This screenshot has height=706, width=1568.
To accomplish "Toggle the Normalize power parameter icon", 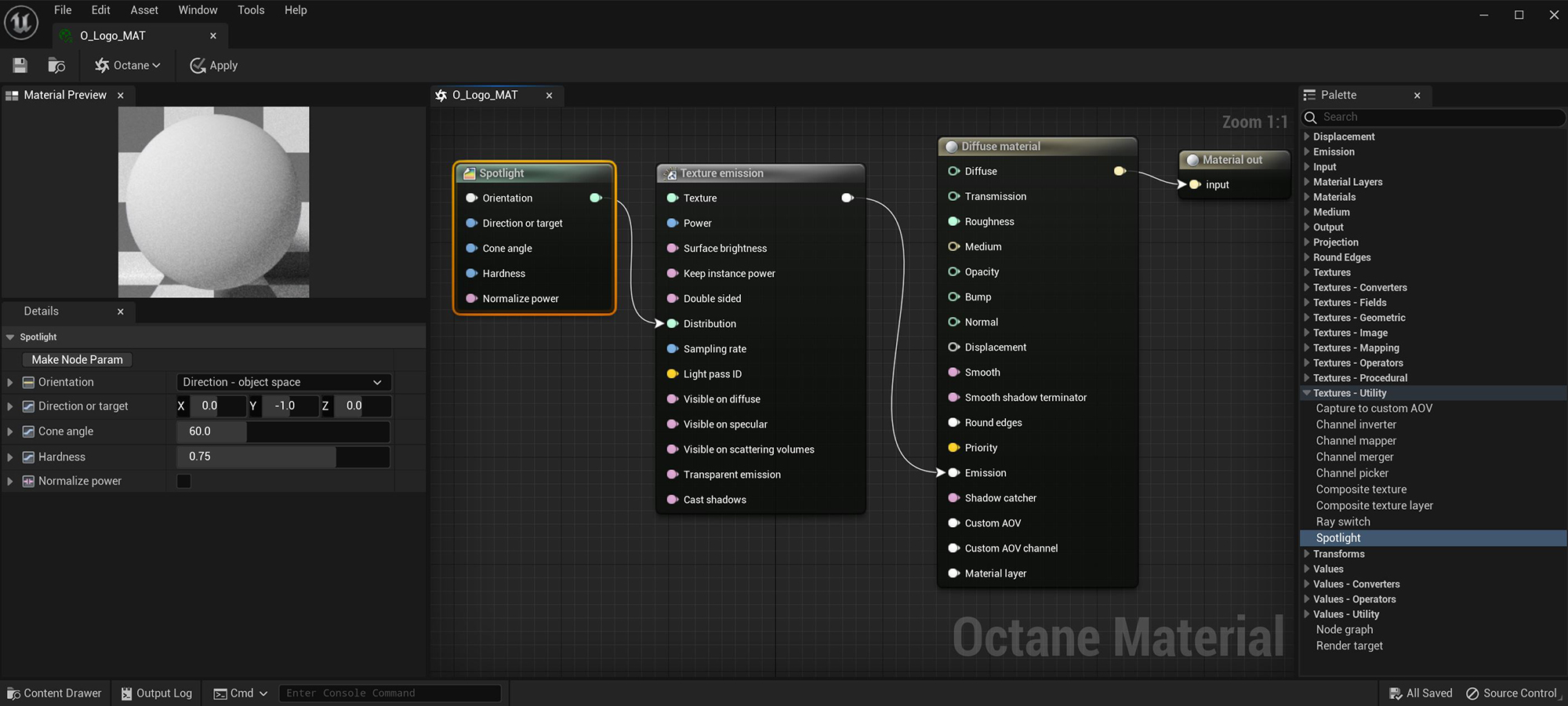I will [28, 481].
